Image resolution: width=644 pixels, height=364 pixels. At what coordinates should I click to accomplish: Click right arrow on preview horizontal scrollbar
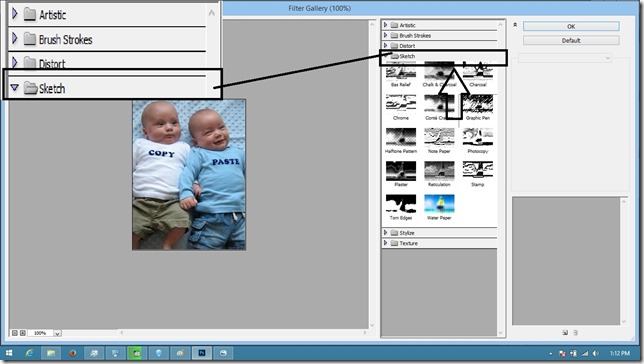coord(364,332)
